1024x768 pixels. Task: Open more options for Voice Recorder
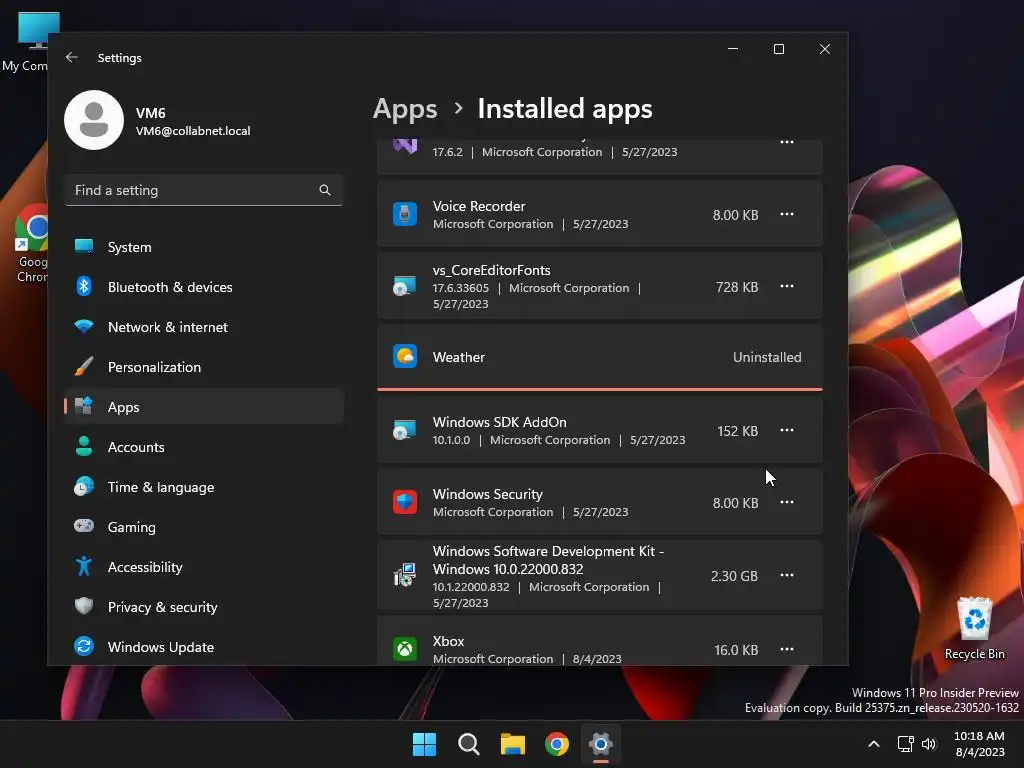[787, 214]
